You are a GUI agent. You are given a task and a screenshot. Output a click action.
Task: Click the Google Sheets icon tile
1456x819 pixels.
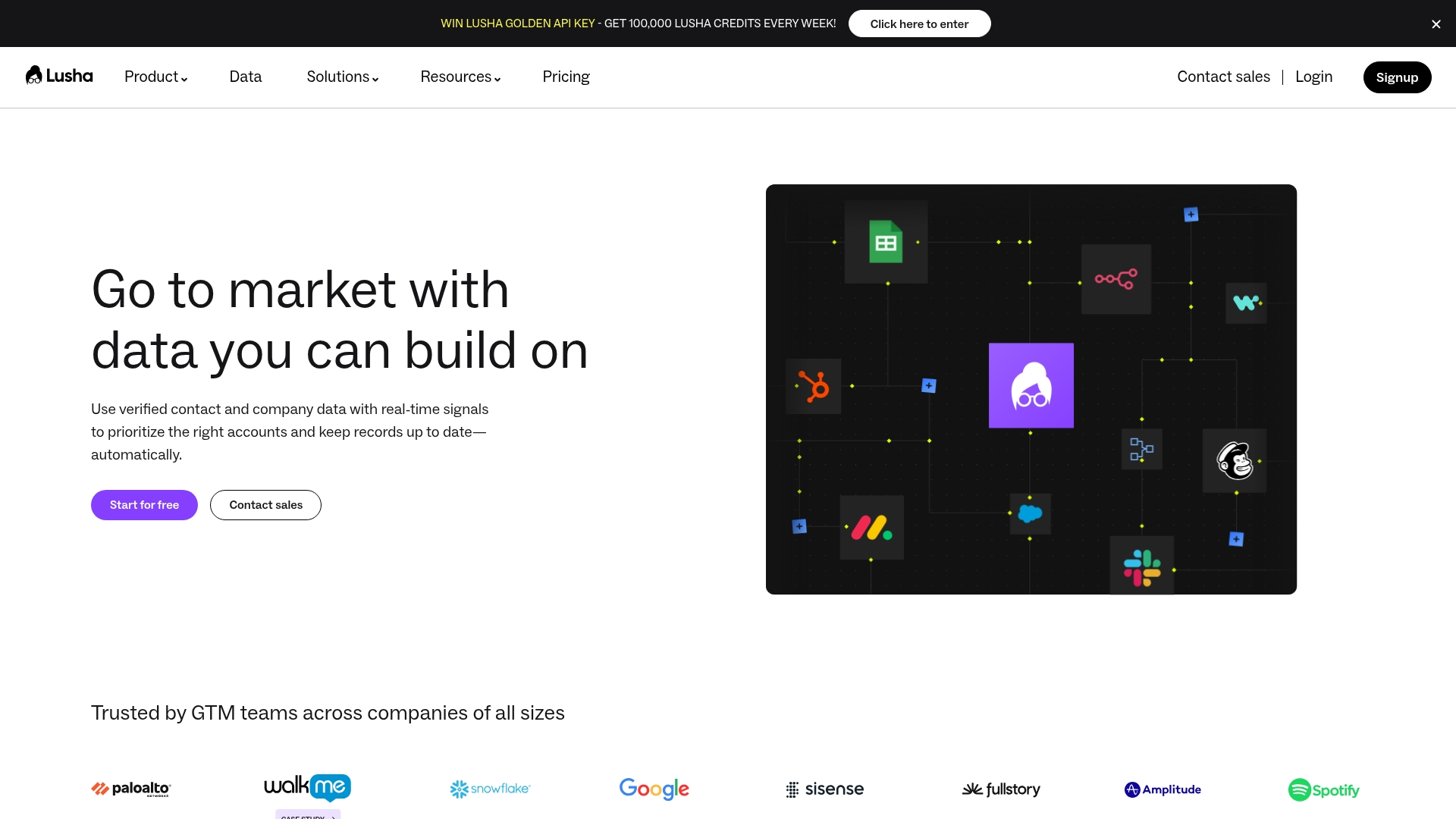point(886,242)
